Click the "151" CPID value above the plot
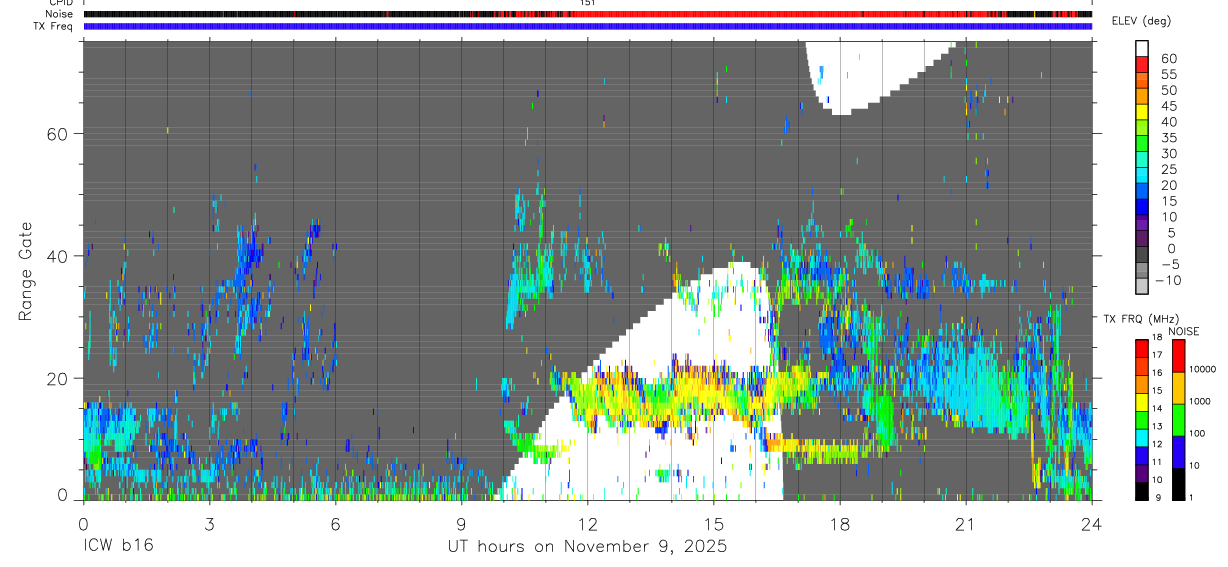The image size is (1228, 567). pyautogui.click(x=587, y=3)
